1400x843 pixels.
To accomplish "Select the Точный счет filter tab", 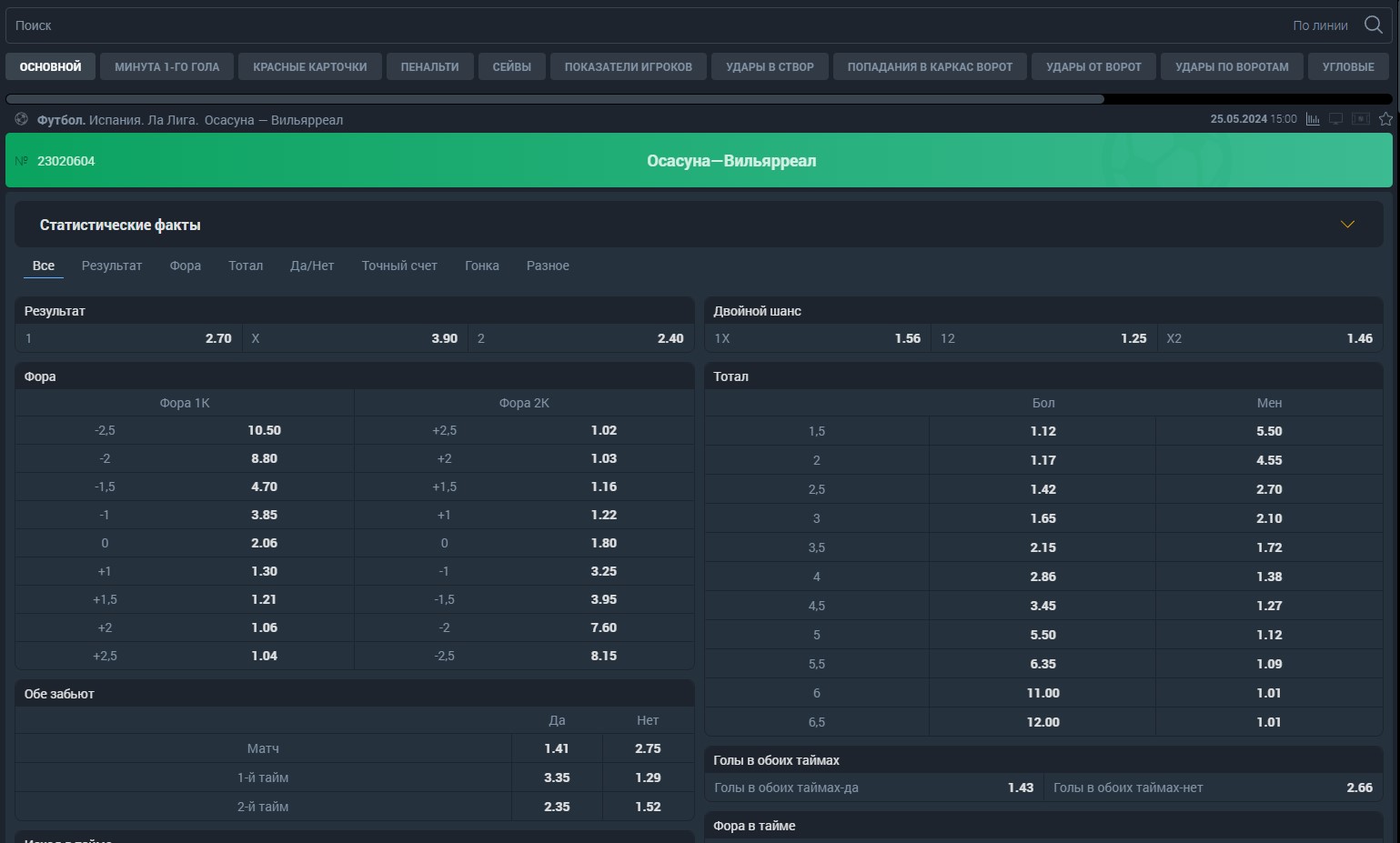I will tap(399, 266).
